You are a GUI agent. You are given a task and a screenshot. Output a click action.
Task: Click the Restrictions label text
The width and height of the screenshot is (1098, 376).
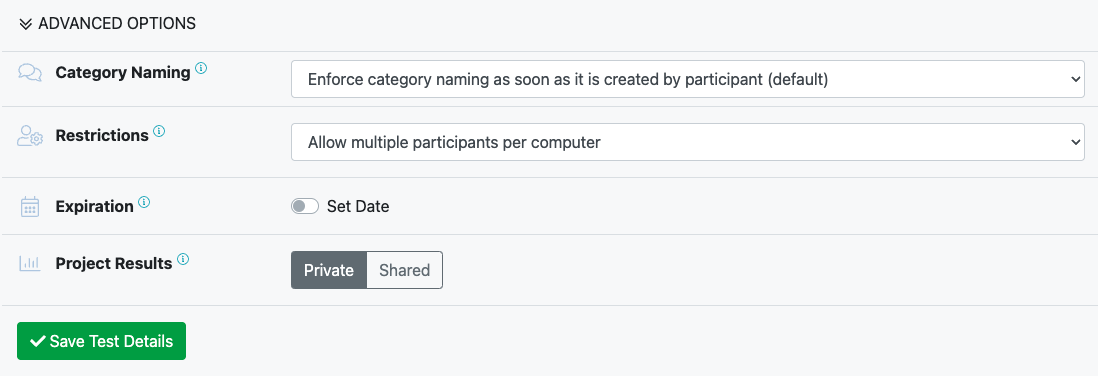(x=102, y=136)
